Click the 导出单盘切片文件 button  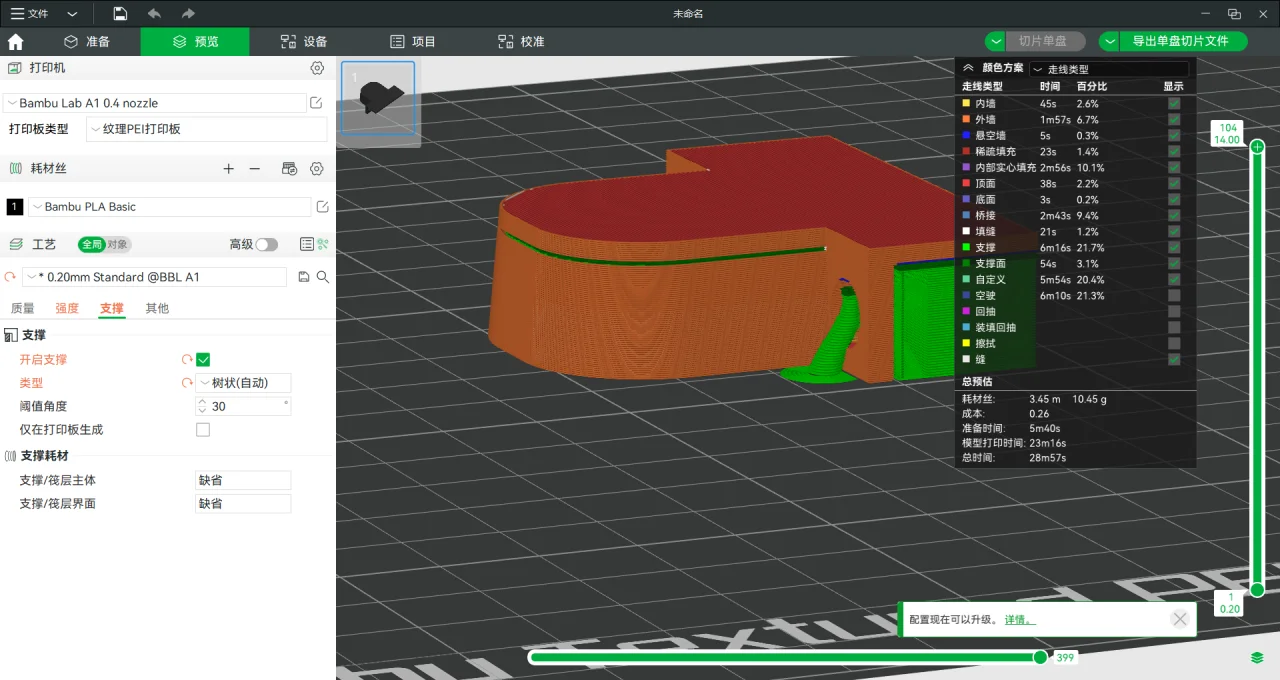click(x=1180, y=41)
